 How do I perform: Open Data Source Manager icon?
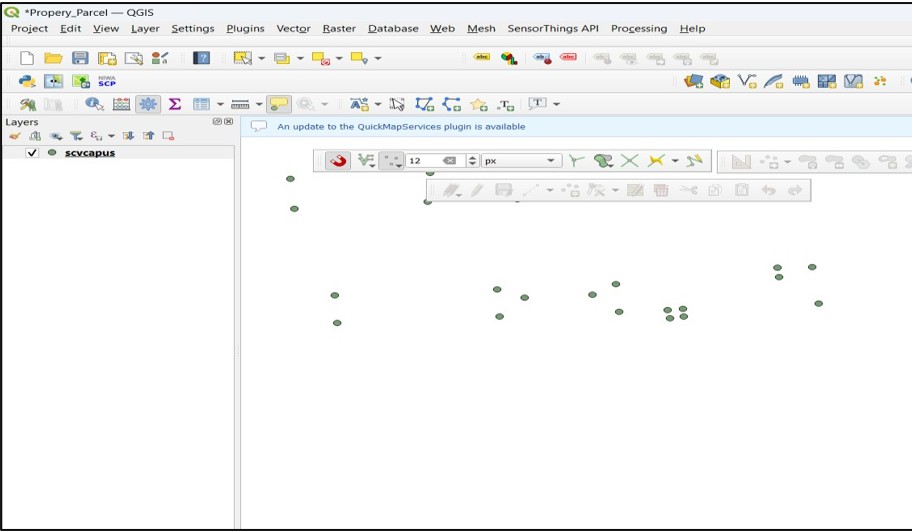(x=693, y=81)
